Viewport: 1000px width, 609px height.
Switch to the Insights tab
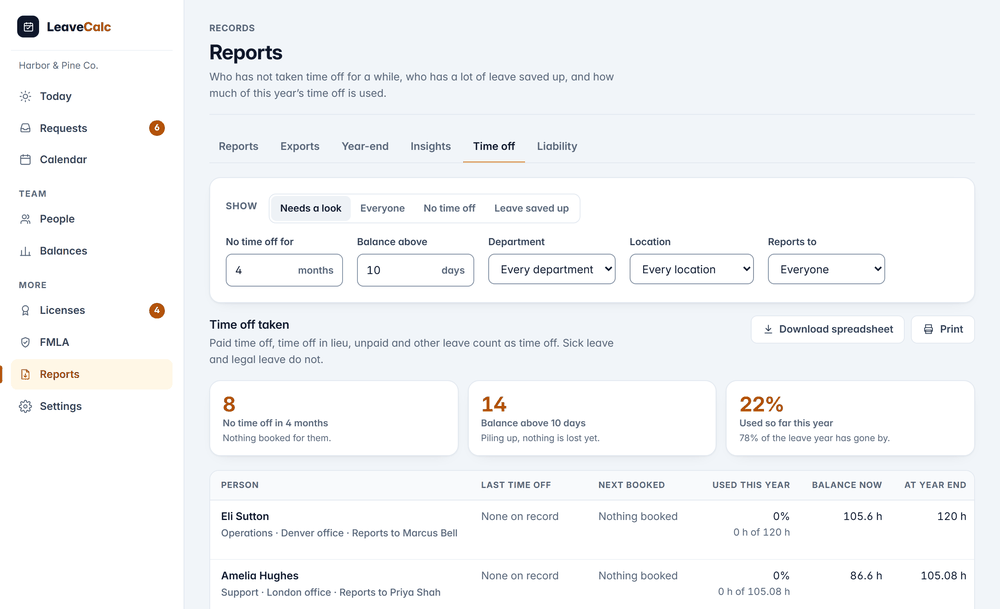tap(430, 146)
